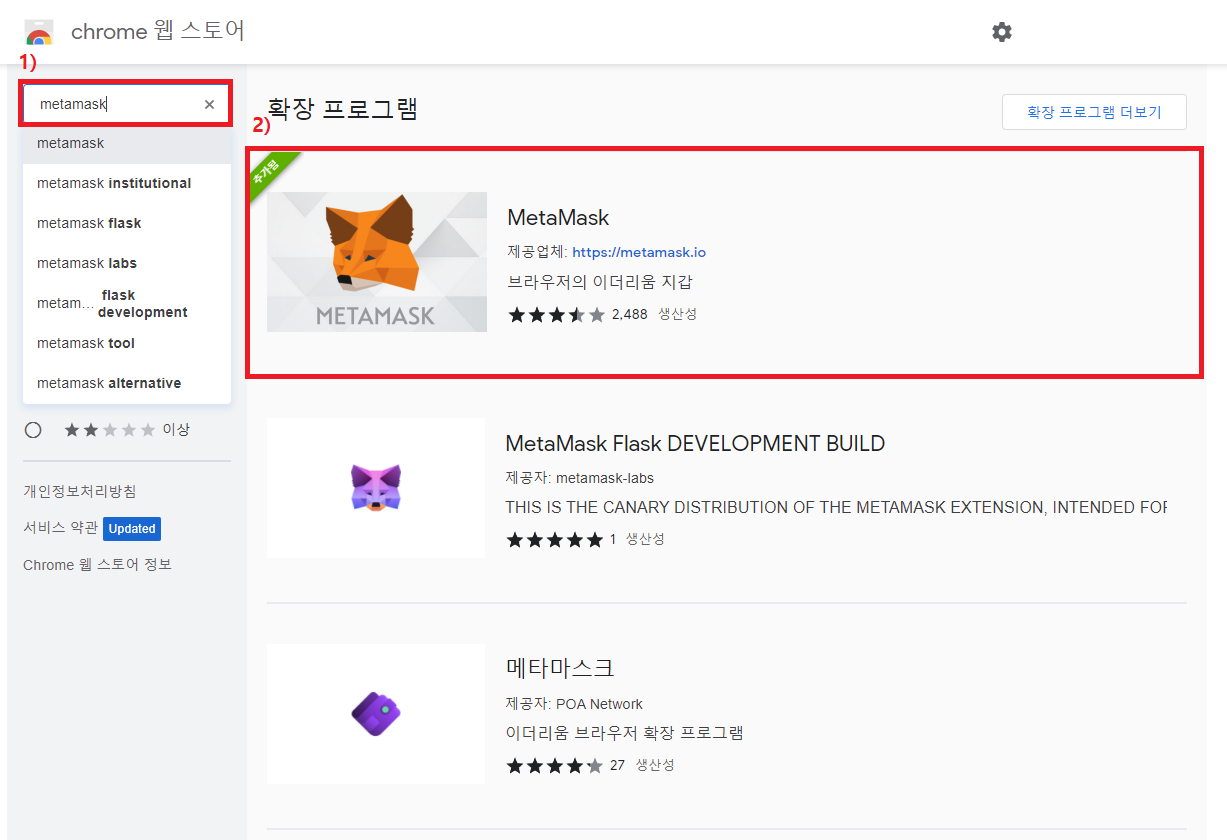Click the 제공자: metamask-labs text

point(580,478)
